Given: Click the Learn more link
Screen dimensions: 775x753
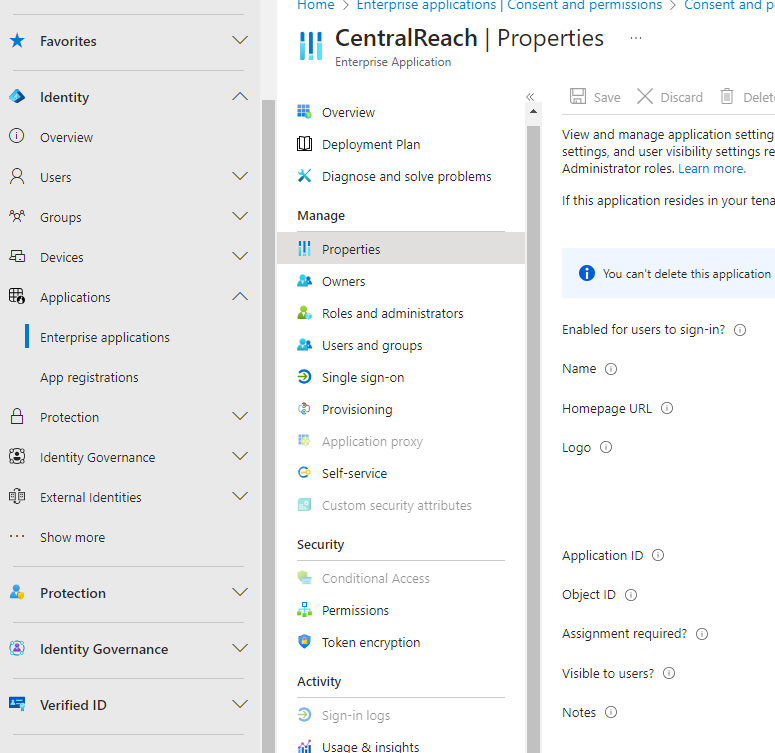Looking at the screenshot, I should coord(712,169).
